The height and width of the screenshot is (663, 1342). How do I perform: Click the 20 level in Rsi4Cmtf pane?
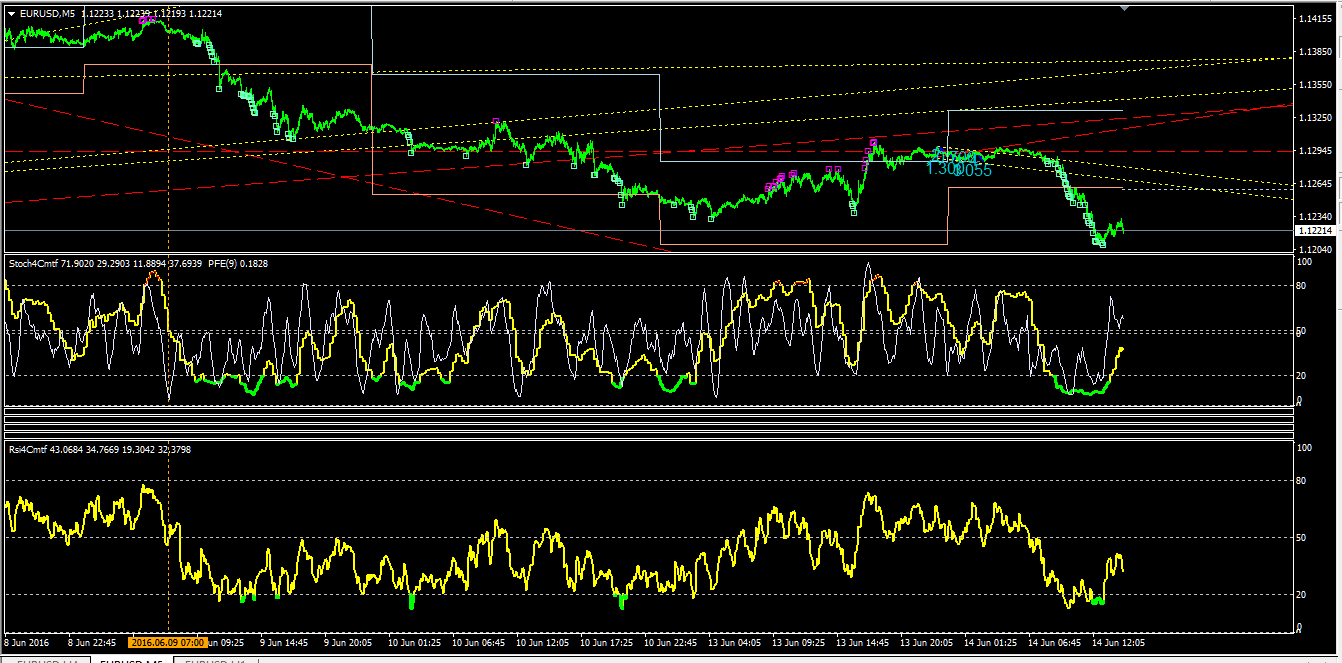[1301, 595]
